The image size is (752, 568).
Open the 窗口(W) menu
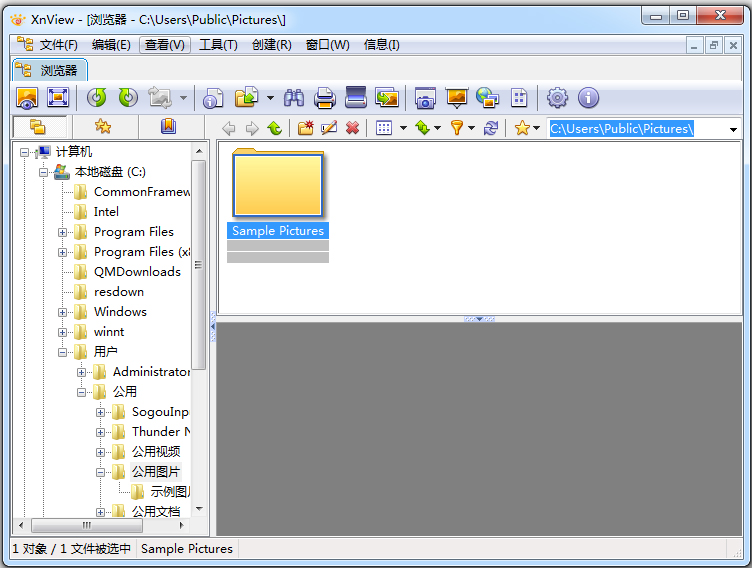328,45
